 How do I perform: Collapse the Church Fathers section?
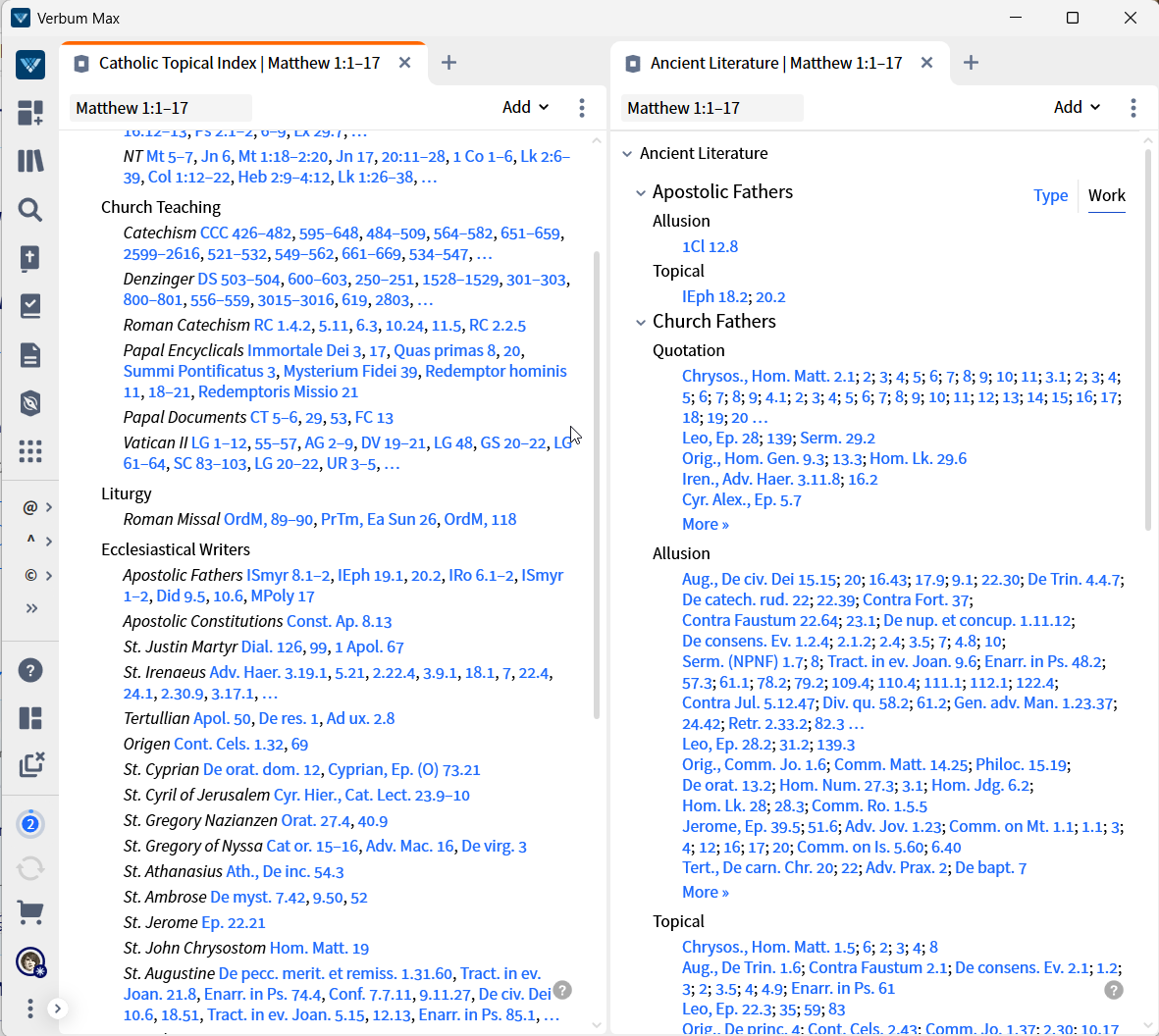tap(640, 322)
